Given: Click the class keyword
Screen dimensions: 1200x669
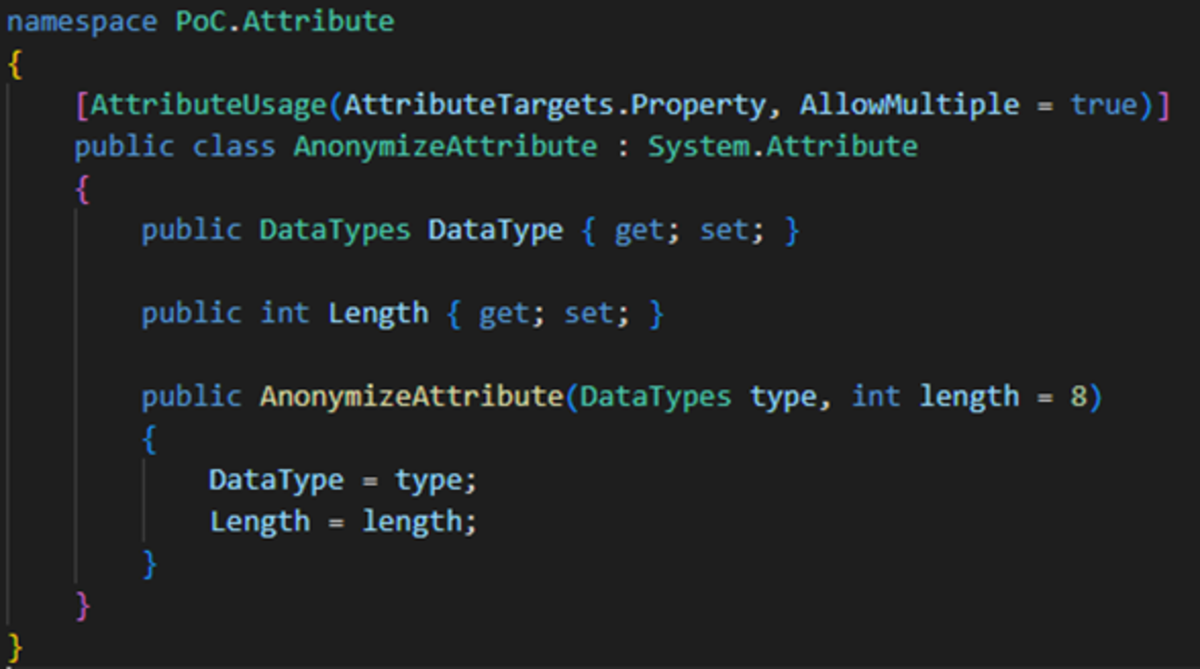Looking at the screenshot, I should pos(233,147).
